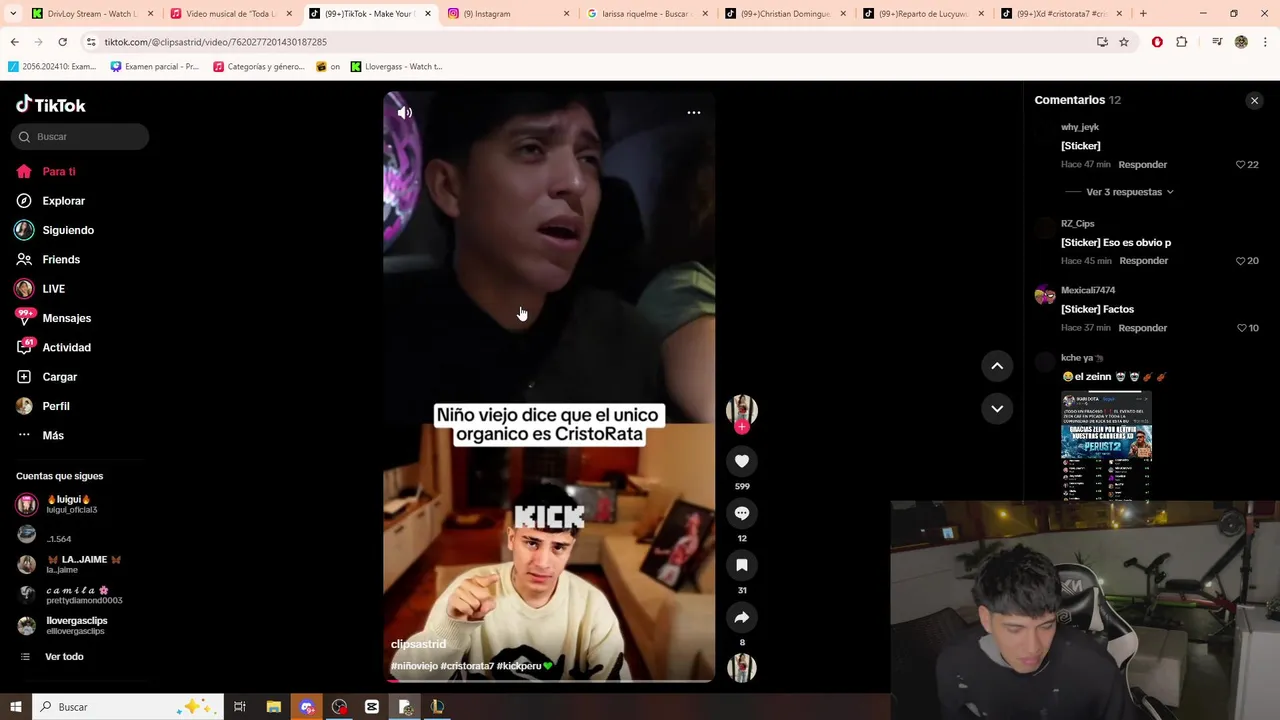The width and height of the screenshot is (1280, 720).
Task: Open comments via speech bubble icon
Action: click(x=742, y=513)
